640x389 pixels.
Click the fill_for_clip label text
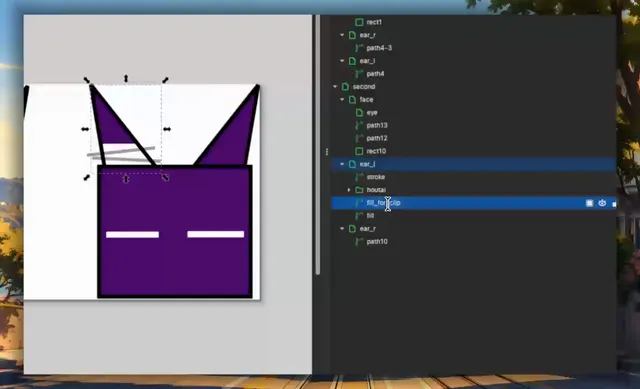383,203
